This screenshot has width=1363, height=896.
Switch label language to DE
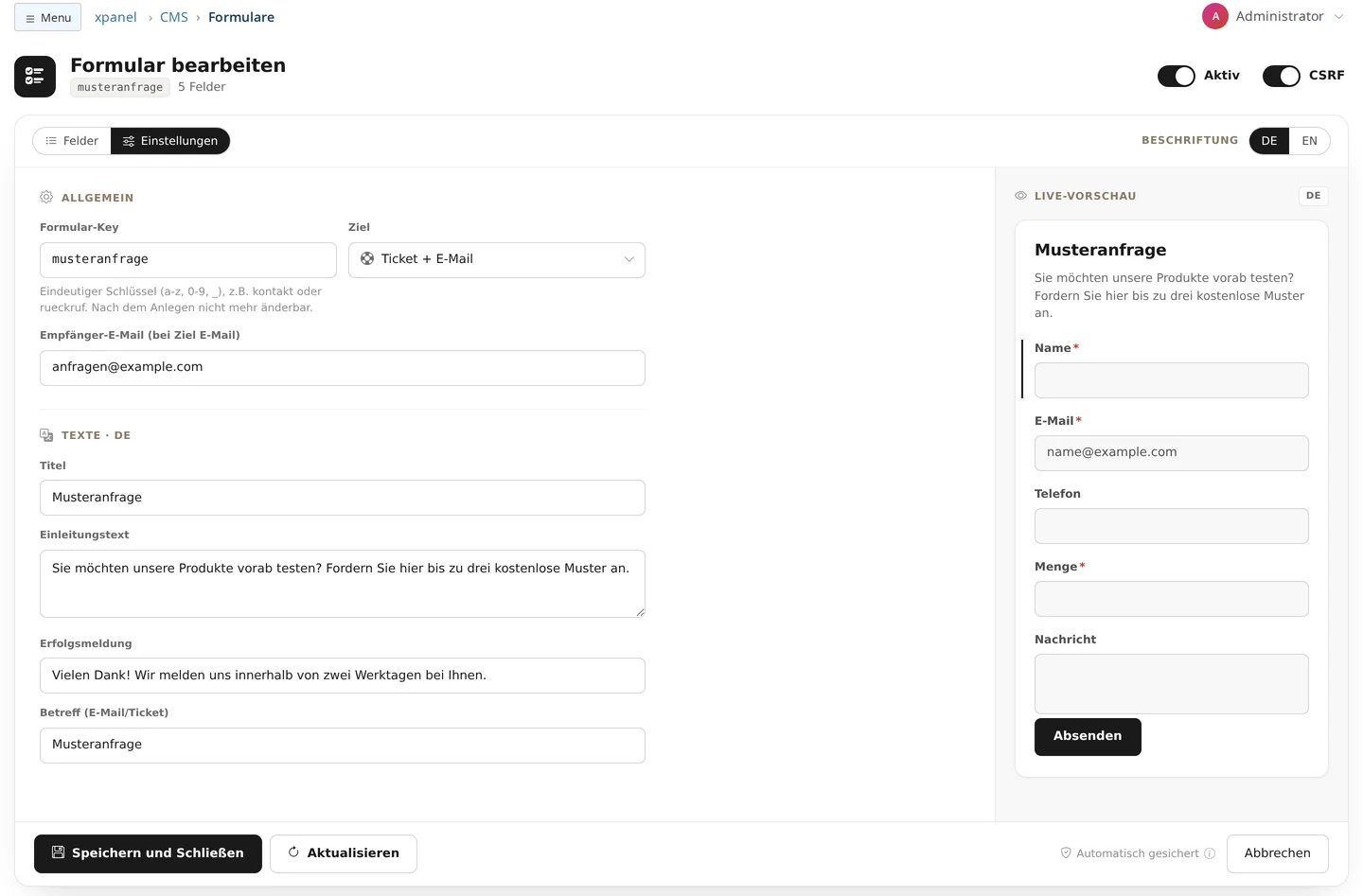pyautogui.click(x=1269, y=141)
